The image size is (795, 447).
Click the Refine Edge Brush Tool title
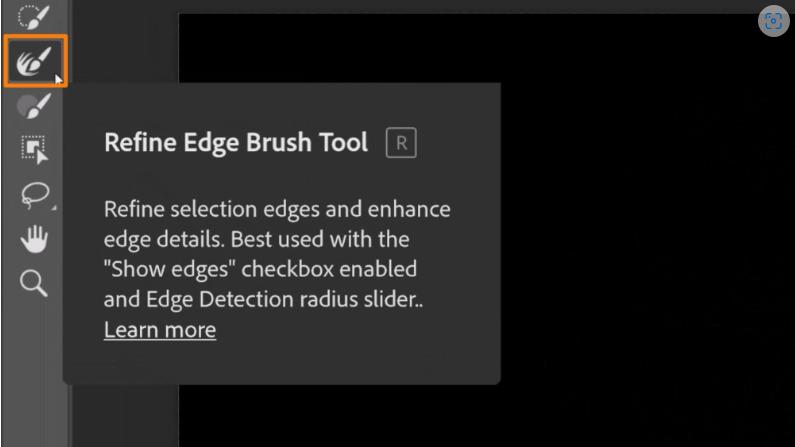236,142
